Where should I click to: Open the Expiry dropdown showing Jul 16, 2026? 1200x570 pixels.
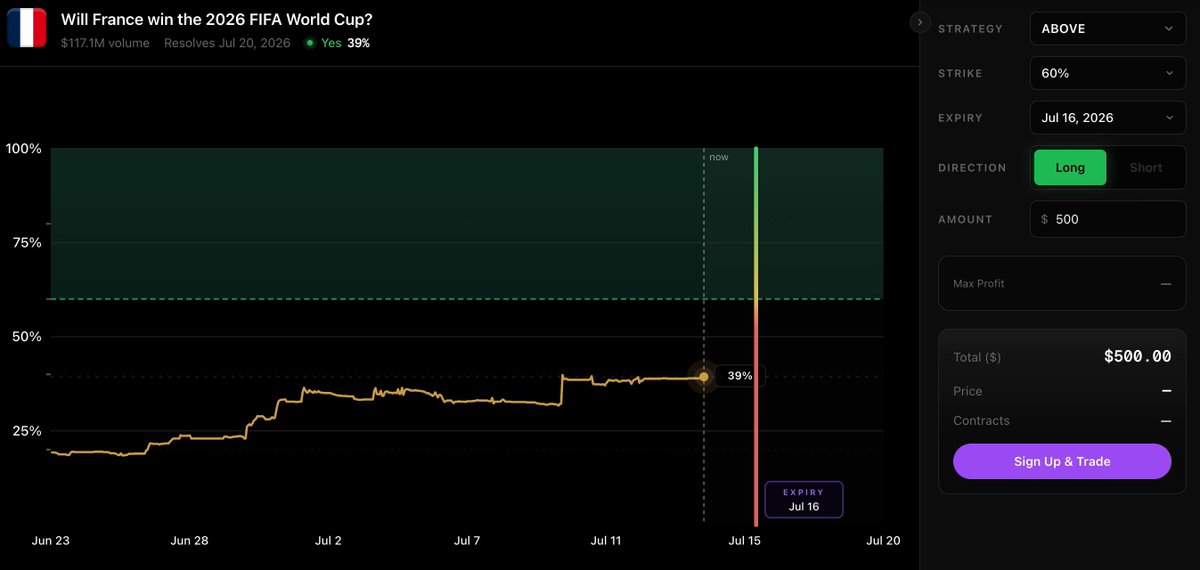pos(1108,118)
